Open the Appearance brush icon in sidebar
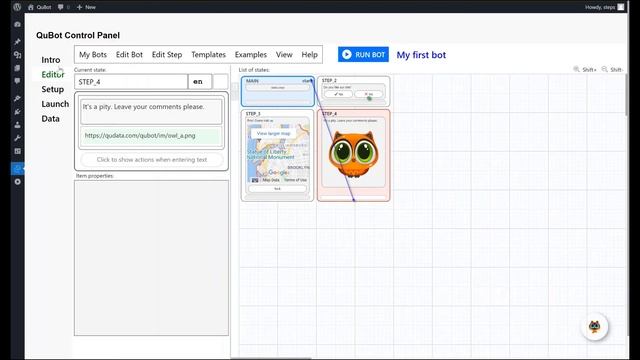 (x=17, y=98)
